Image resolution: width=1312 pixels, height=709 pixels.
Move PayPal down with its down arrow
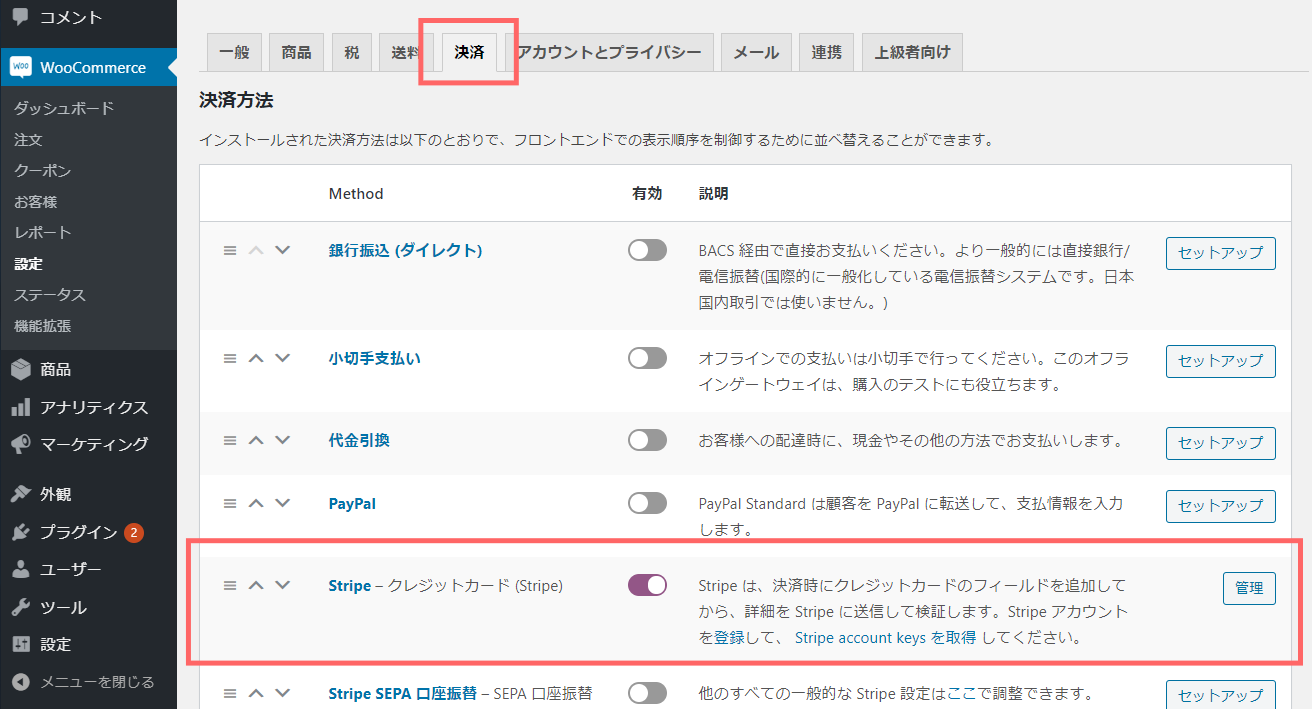[282, 504]
